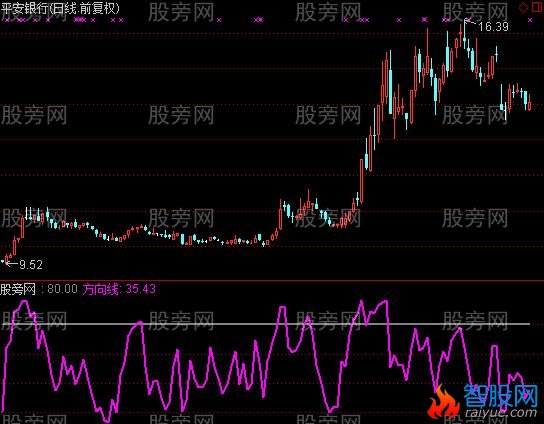Screen dimensions: 544x424
Task: Click the red diamond icon at top right
Action: click(x=523, y=7)
